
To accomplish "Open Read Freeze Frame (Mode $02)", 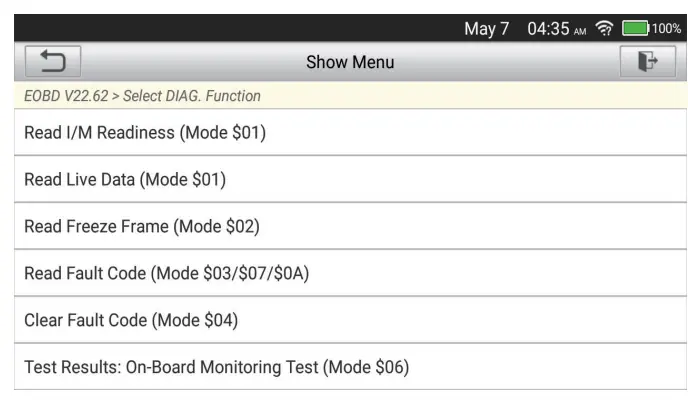I will tap(142, 226).
